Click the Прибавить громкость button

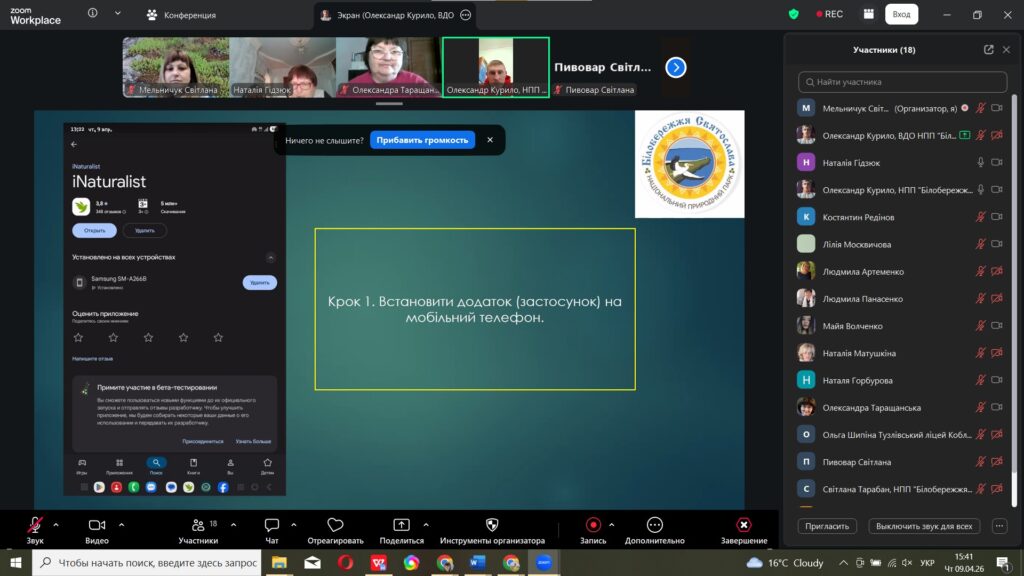coord(422,140)
